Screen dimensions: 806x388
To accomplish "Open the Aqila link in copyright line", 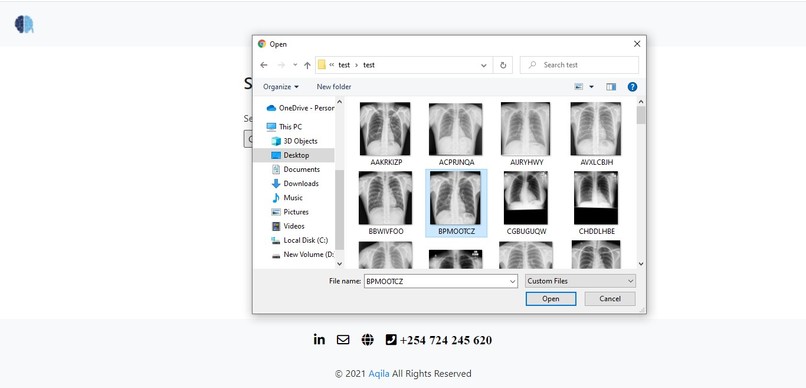I will pos(379,374).
